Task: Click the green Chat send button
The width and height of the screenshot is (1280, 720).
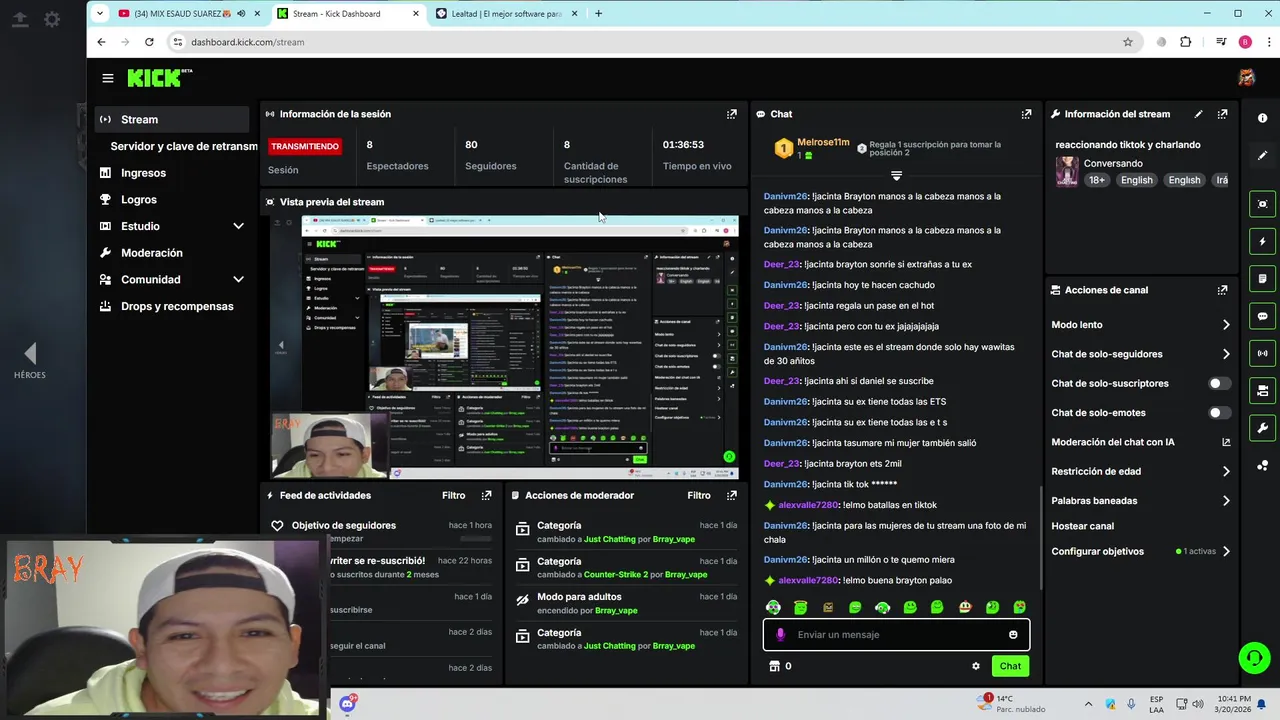Action: coord(1010,666)
